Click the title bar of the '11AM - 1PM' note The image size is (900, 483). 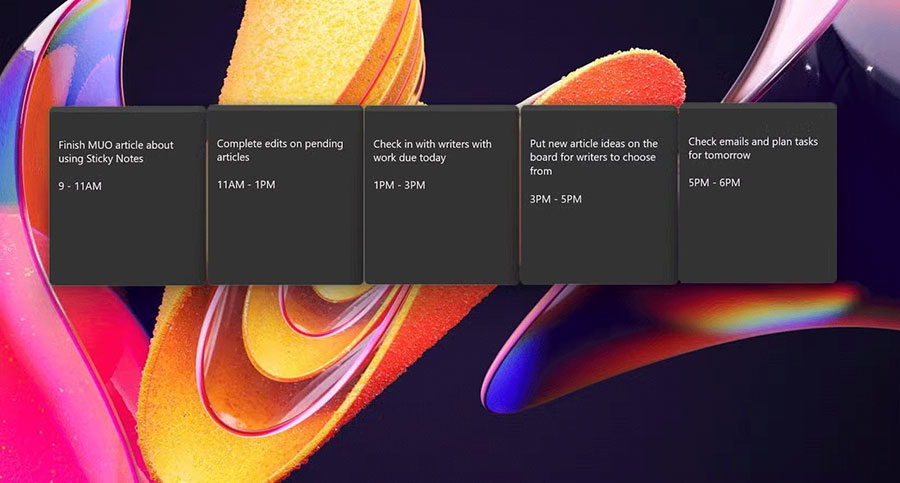point(284,114)
